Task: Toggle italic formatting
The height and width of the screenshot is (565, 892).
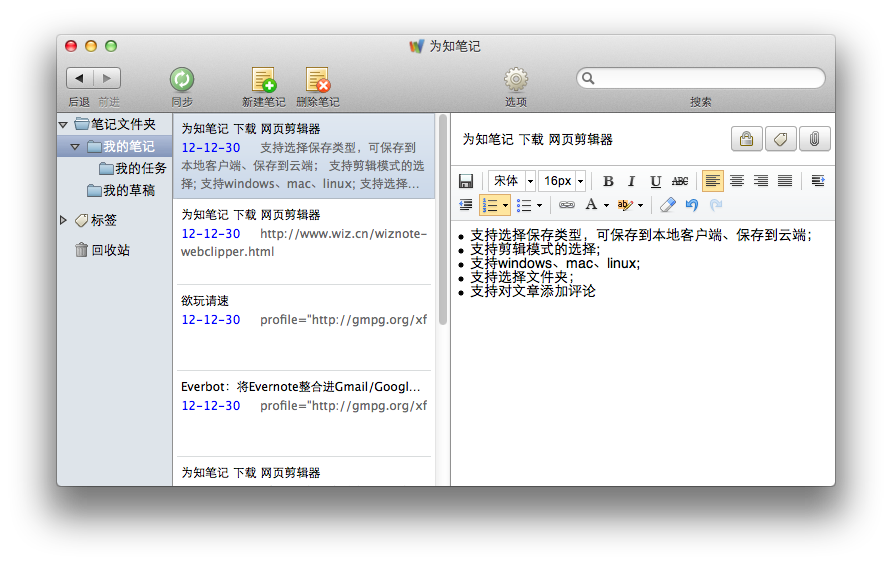Action: (x=631, y=181)
